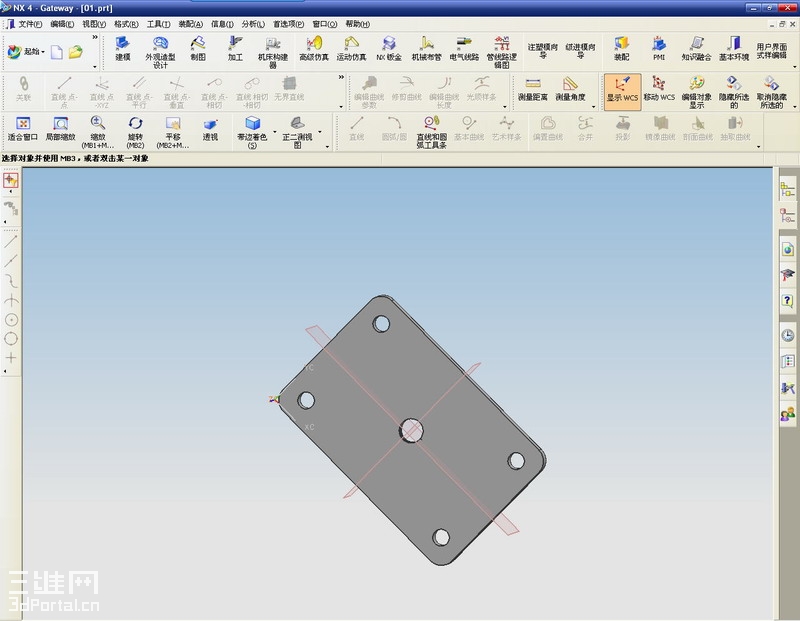Open 机械布管 mechanical routing

coord(427,49)
